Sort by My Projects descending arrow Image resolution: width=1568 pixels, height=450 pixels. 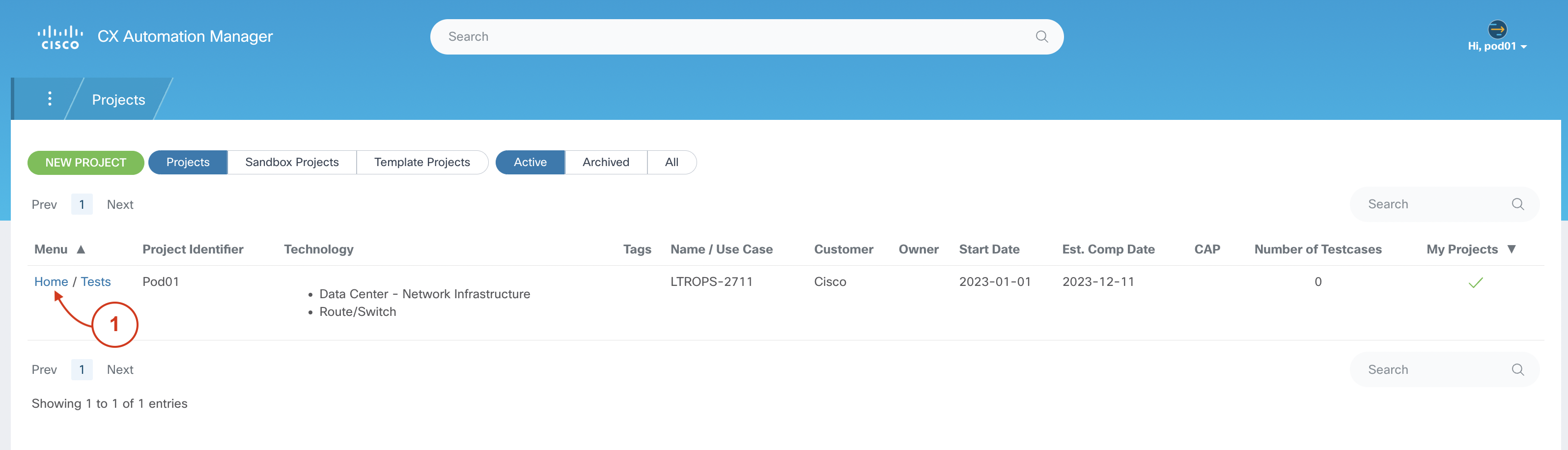tap(1512, 249)
